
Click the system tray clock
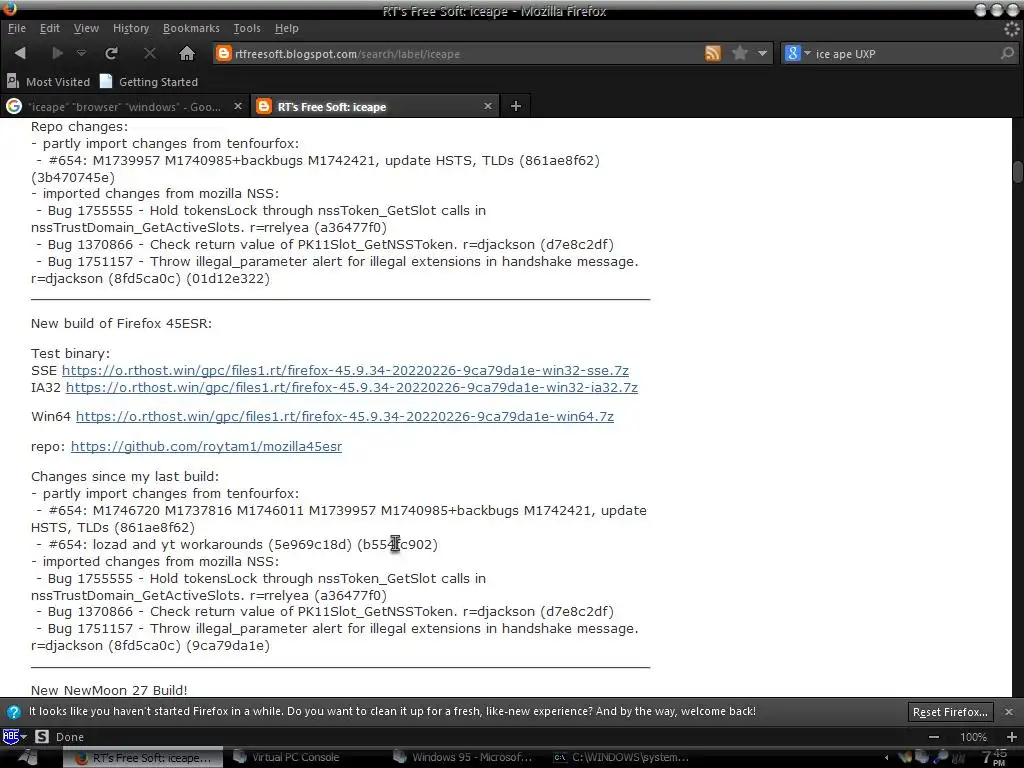995,758
